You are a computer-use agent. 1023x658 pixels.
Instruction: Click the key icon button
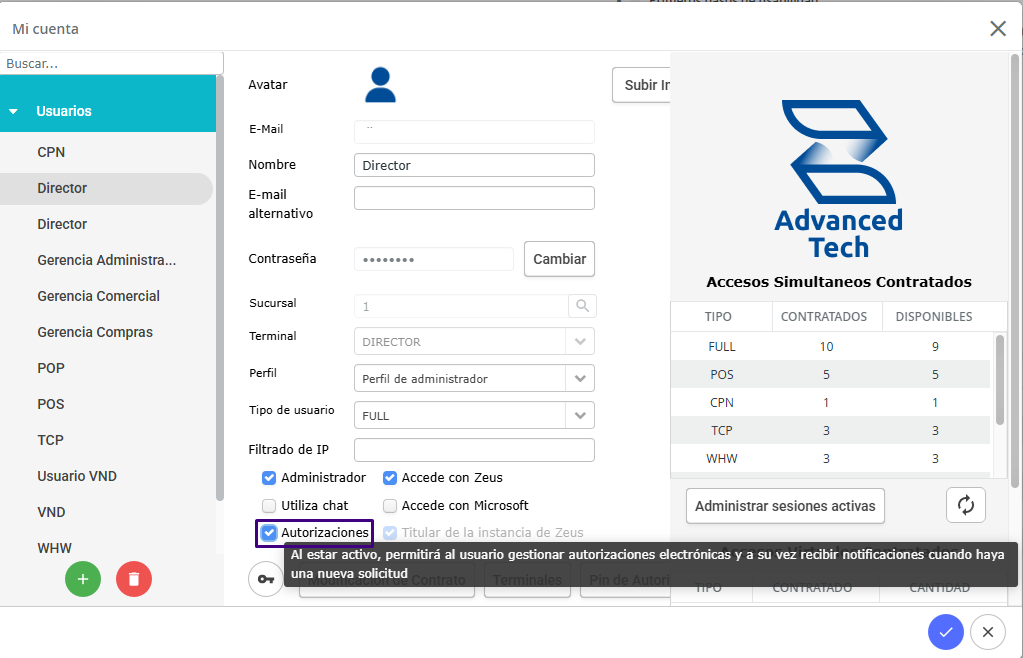266,579
